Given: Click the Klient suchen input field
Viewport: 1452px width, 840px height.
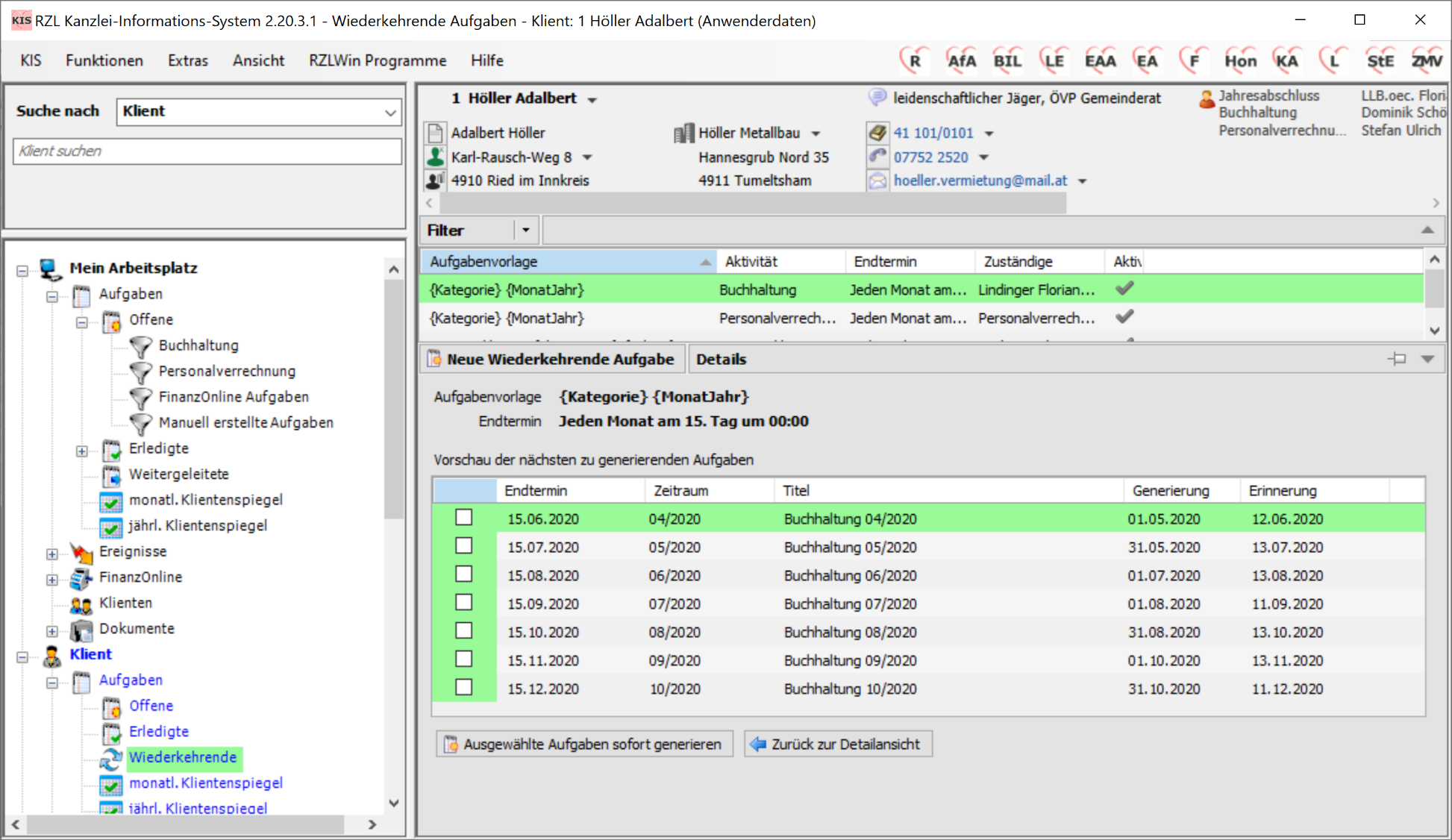Looking at the screenshot, I should 207,151.
